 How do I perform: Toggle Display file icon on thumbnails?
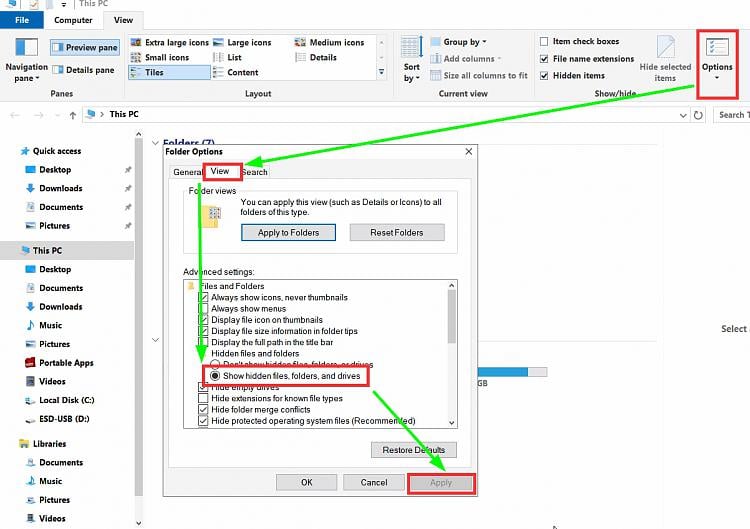[203, 320]
